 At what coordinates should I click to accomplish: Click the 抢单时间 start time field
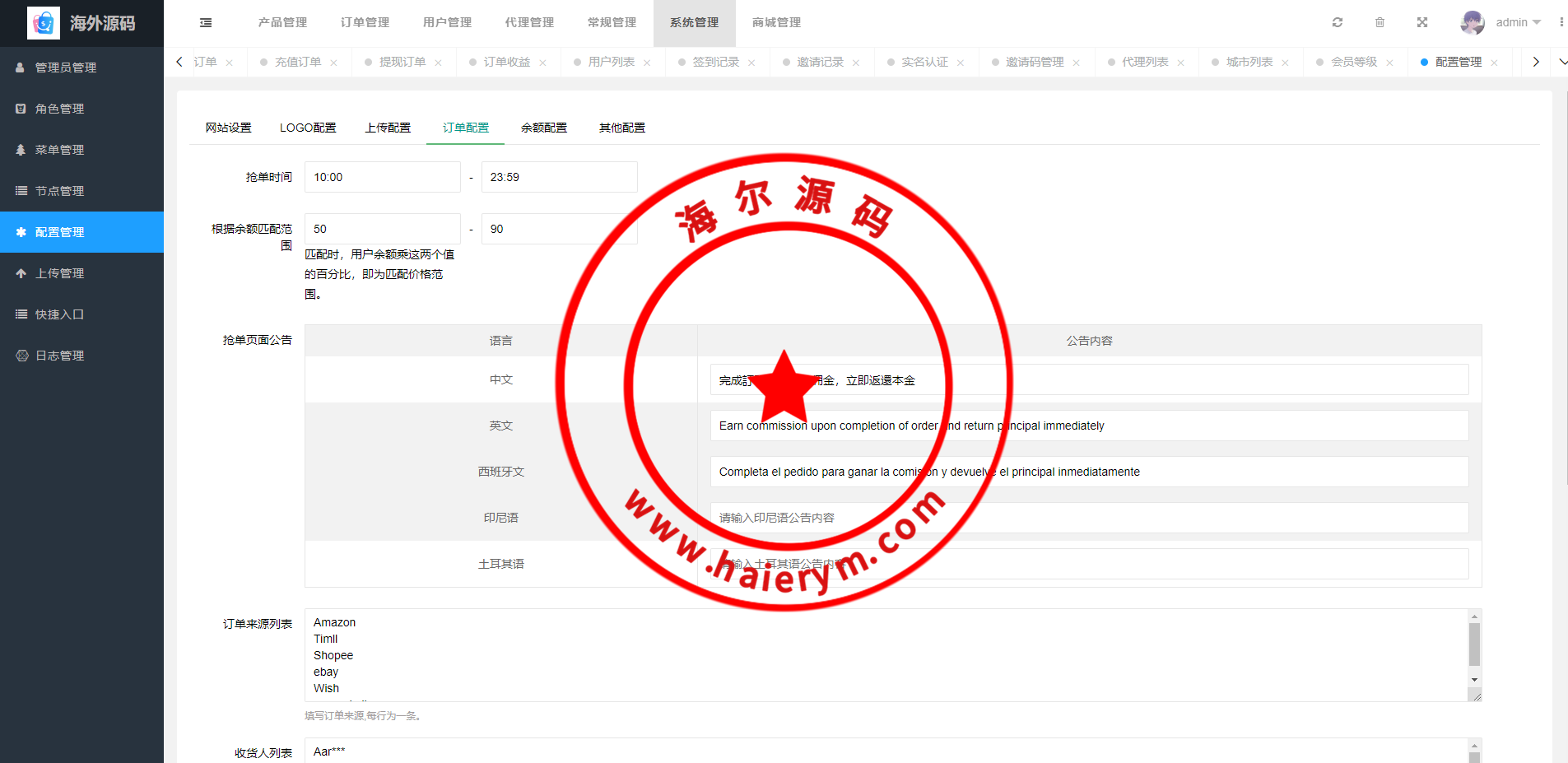point(382,177)
